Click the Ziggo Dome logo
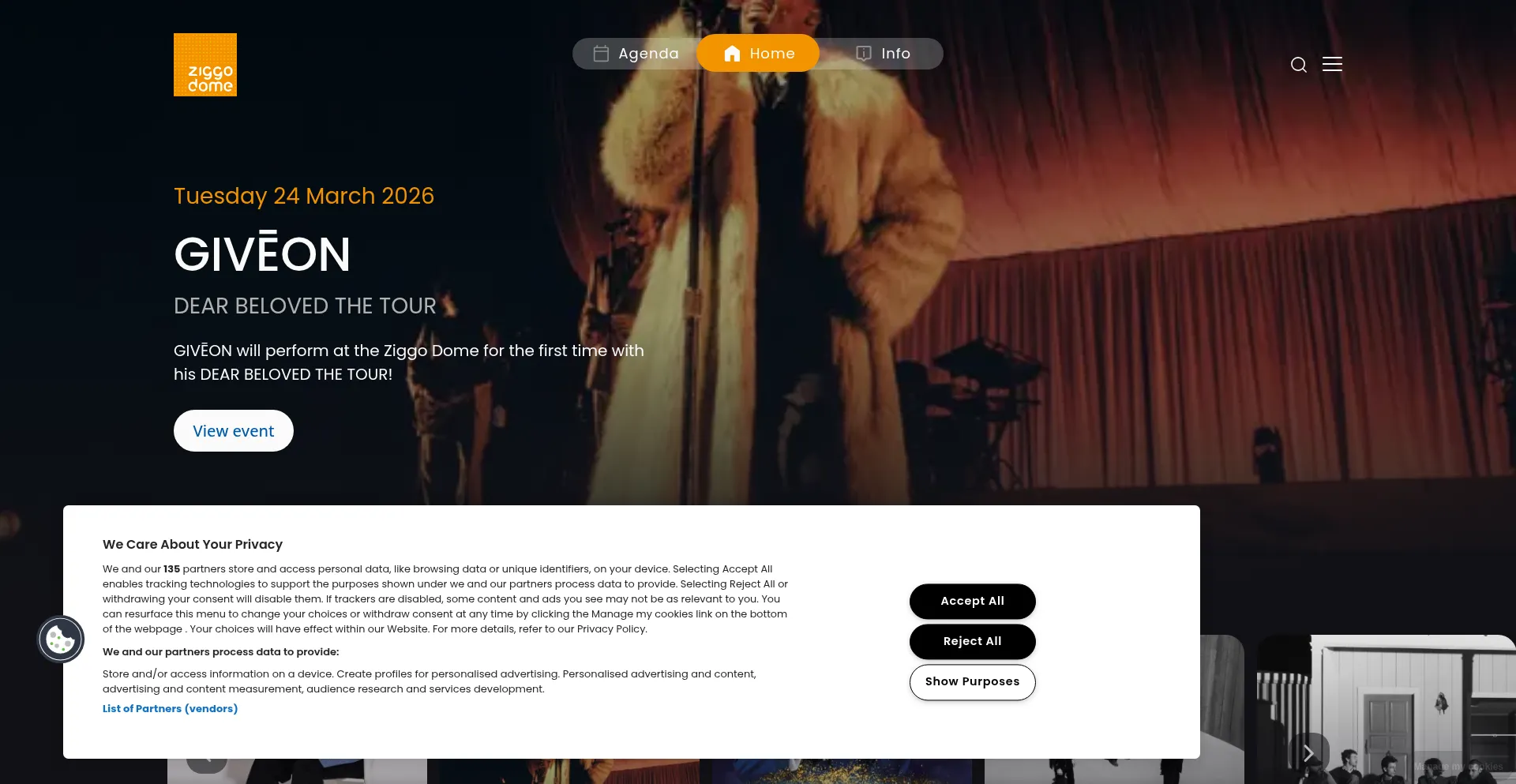Screen dimensions: 1516x784 click(x=205, y=65)
